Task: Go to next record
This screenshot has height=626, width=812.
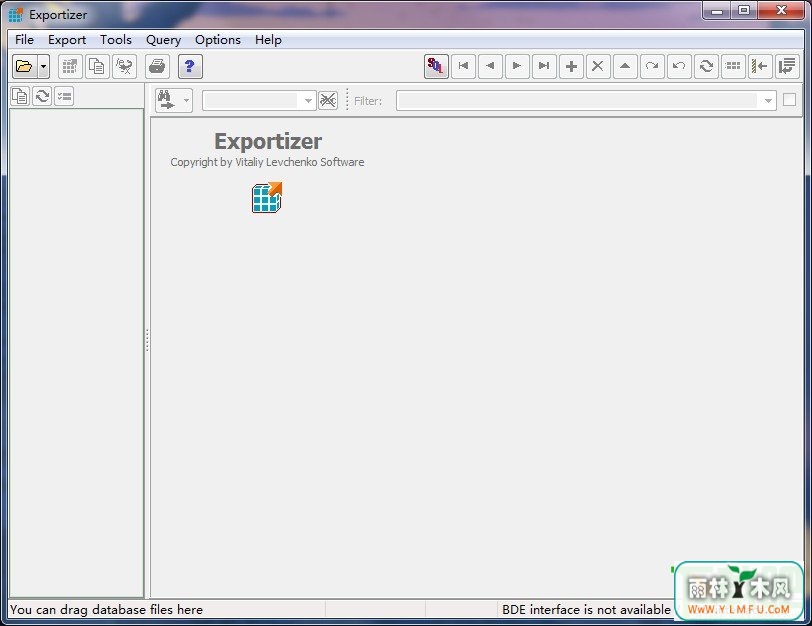Action: click(x=517, y=66)
